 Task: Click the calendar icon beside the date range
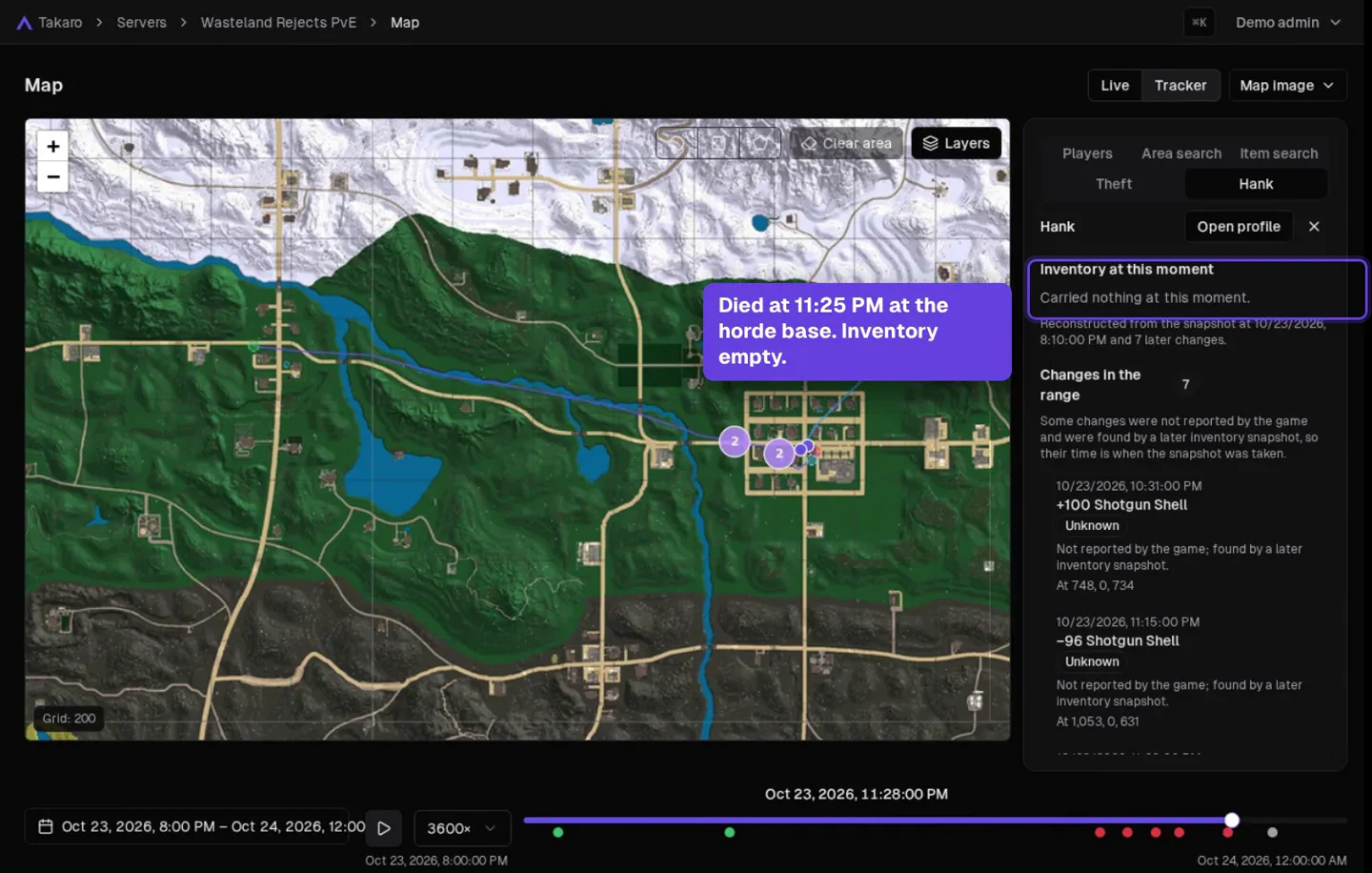[46, 826]
